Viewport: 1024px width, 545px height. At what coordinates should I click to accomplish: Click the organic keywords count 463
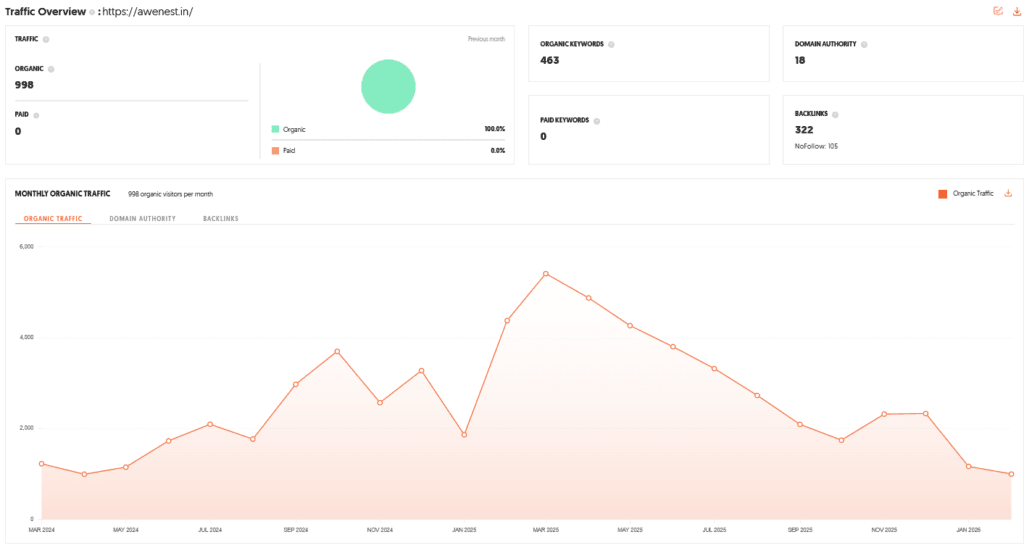[550, 60]
